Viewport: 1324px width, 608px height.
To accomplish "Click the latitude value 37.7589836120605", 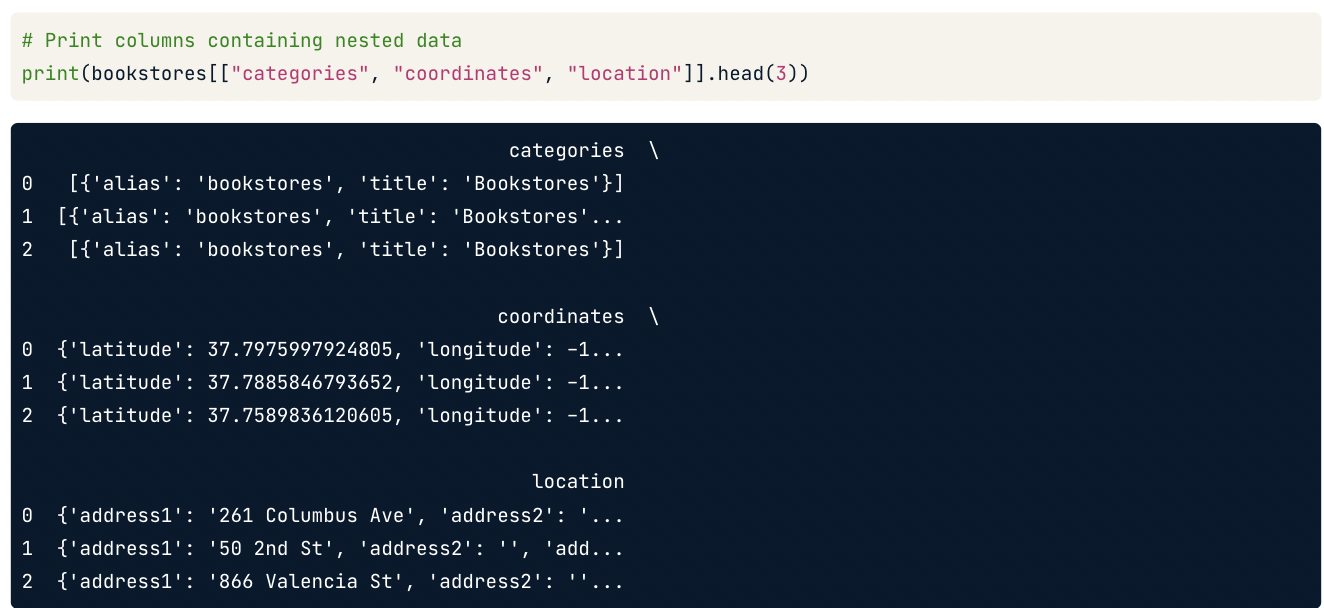I will coord(299,416).
